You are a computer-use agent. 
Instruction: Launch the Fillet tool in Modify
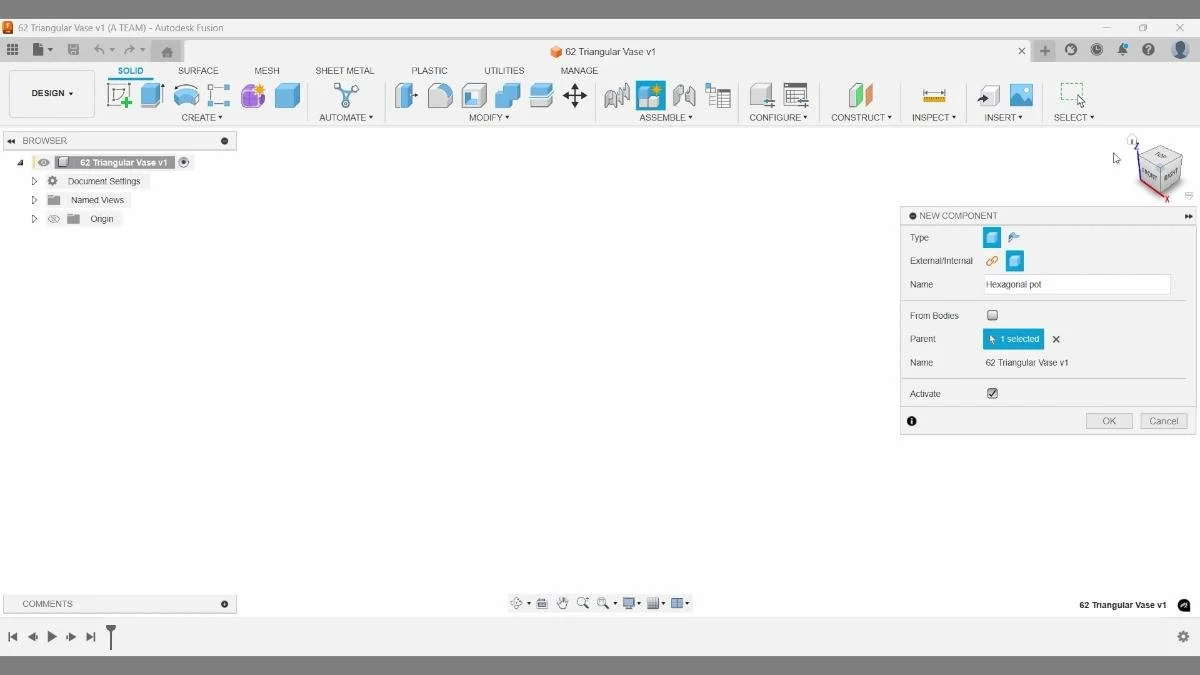click(440, 95)
